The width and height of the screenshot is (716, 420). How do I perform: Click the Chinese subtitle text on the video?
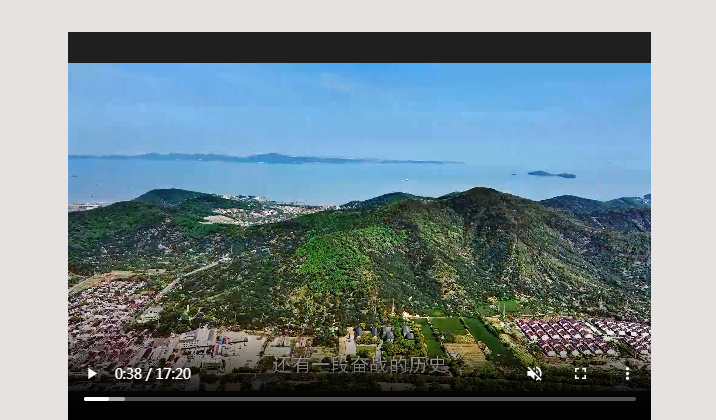[359, 364]
